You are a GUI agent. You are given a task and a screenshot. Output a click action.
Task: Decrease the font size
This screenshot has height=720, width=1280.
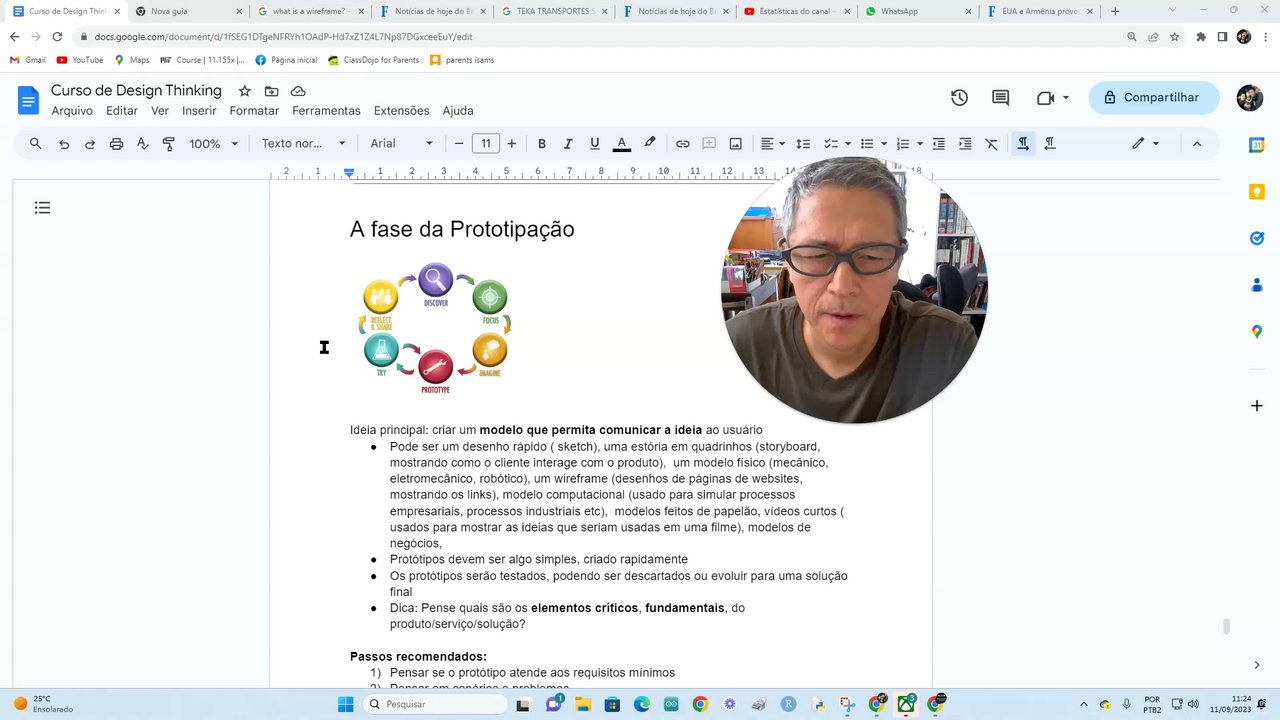coord(459,144)
